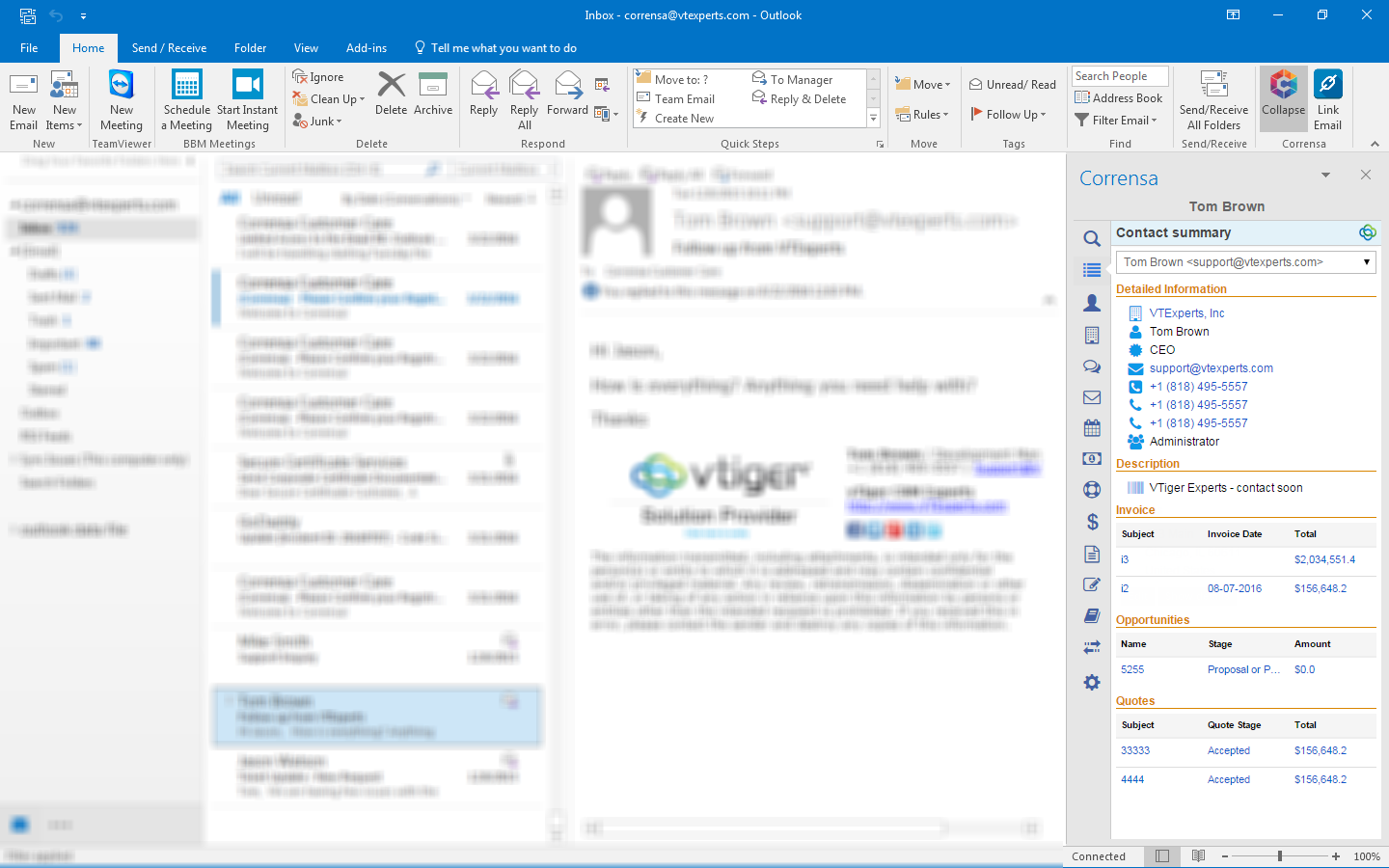Expand the Quick Steps gallery
The image size is (1389, 868).
tap(873, 119)
